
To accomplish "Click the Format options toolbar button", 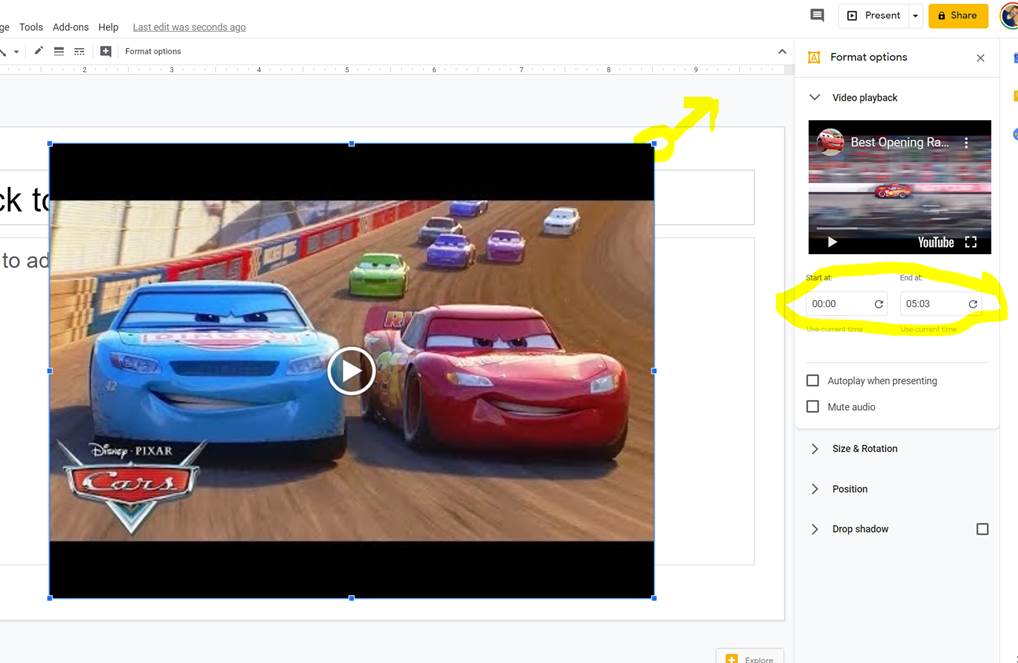I will click(x=153, y=51).
